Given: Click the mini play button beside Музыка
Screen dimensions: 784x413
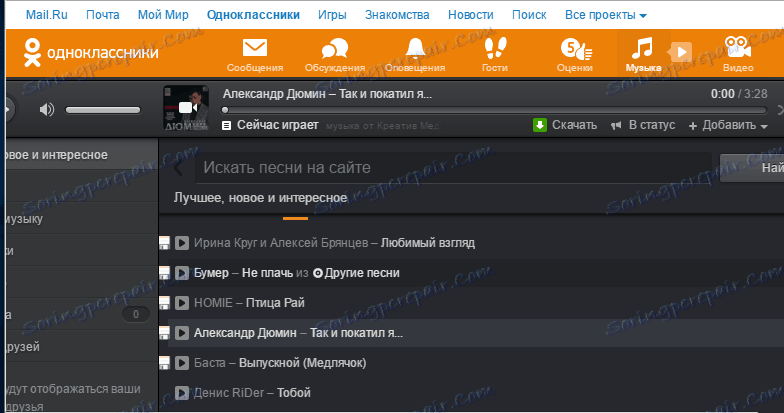Looking at the screenshot, I should pyautogui.click(x=681, y=52).
